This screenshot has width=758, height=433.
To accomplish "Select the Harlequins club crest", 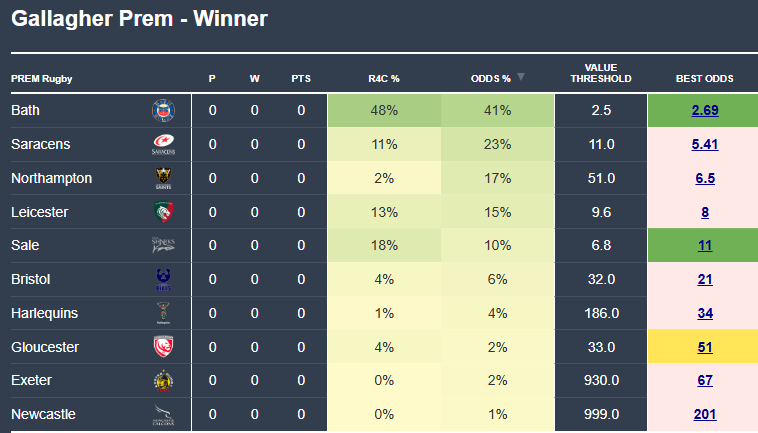I will 163,313.
